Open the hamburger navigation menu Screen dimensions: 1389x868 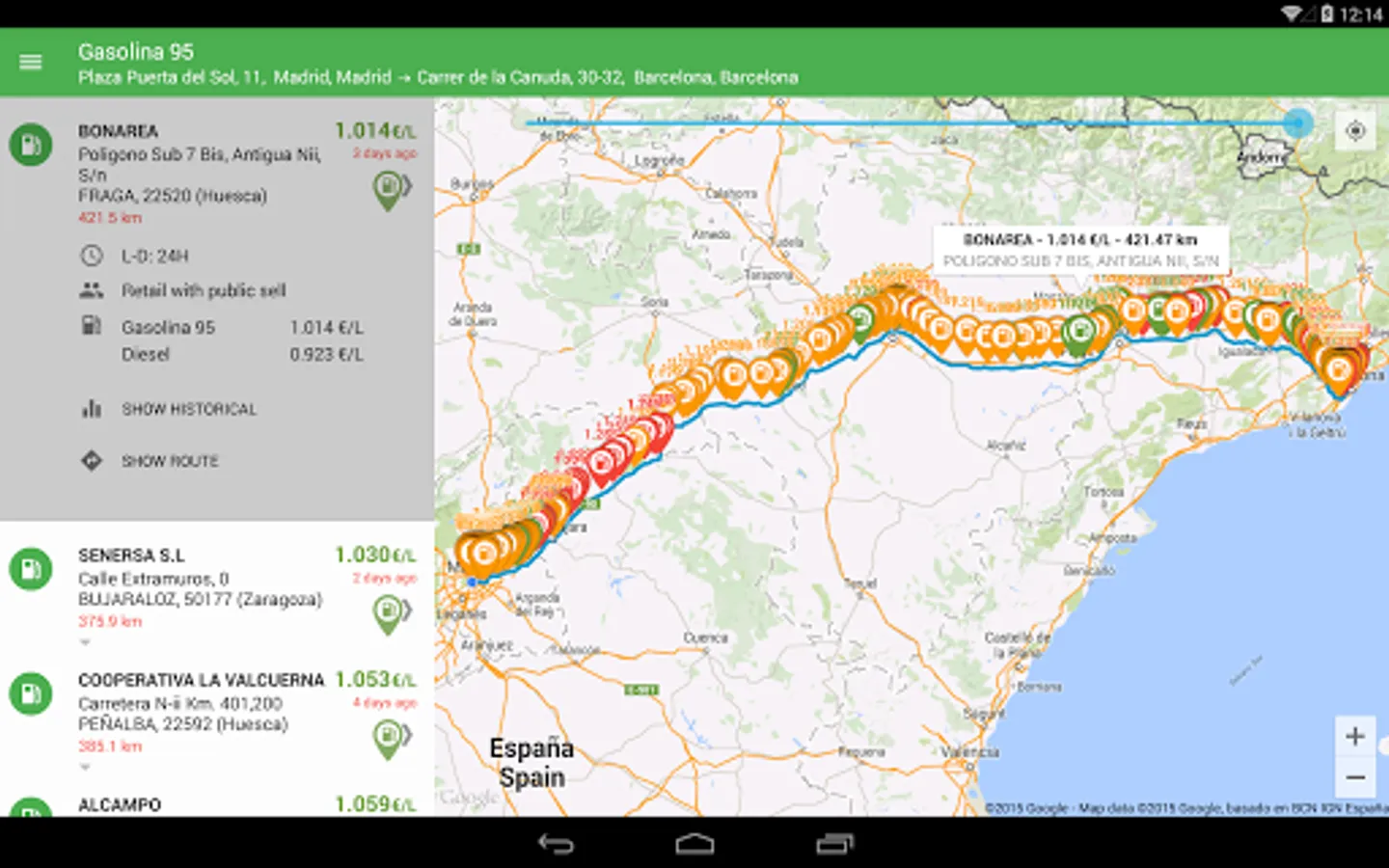coord(31,63)
